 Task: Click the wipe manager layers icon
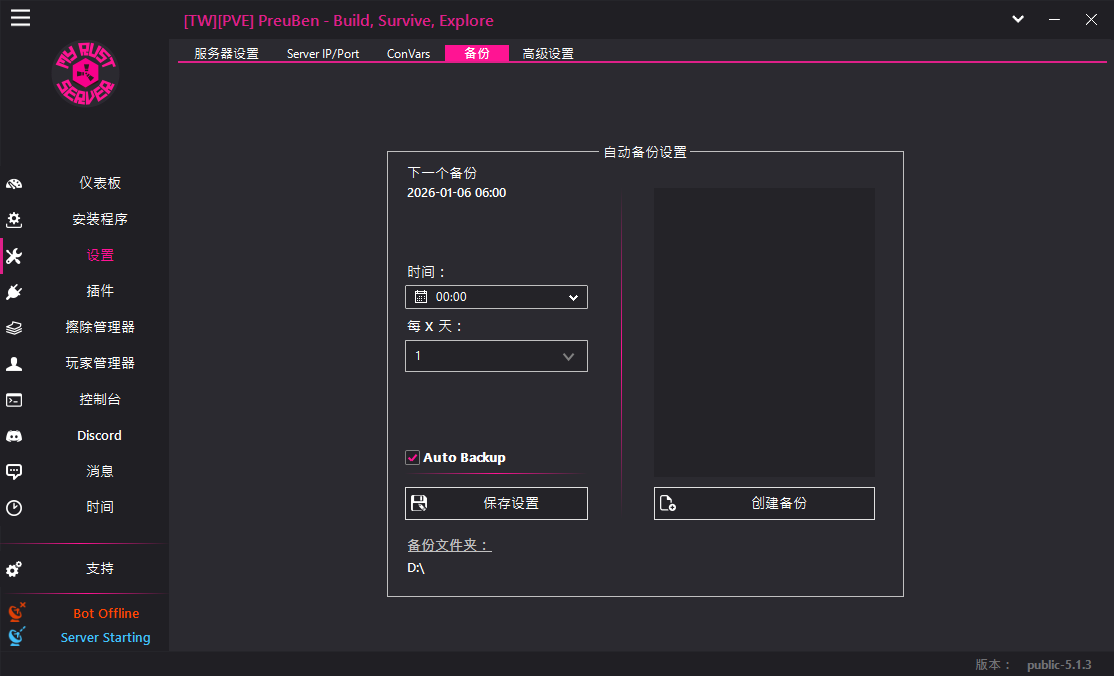click(14, 328)
